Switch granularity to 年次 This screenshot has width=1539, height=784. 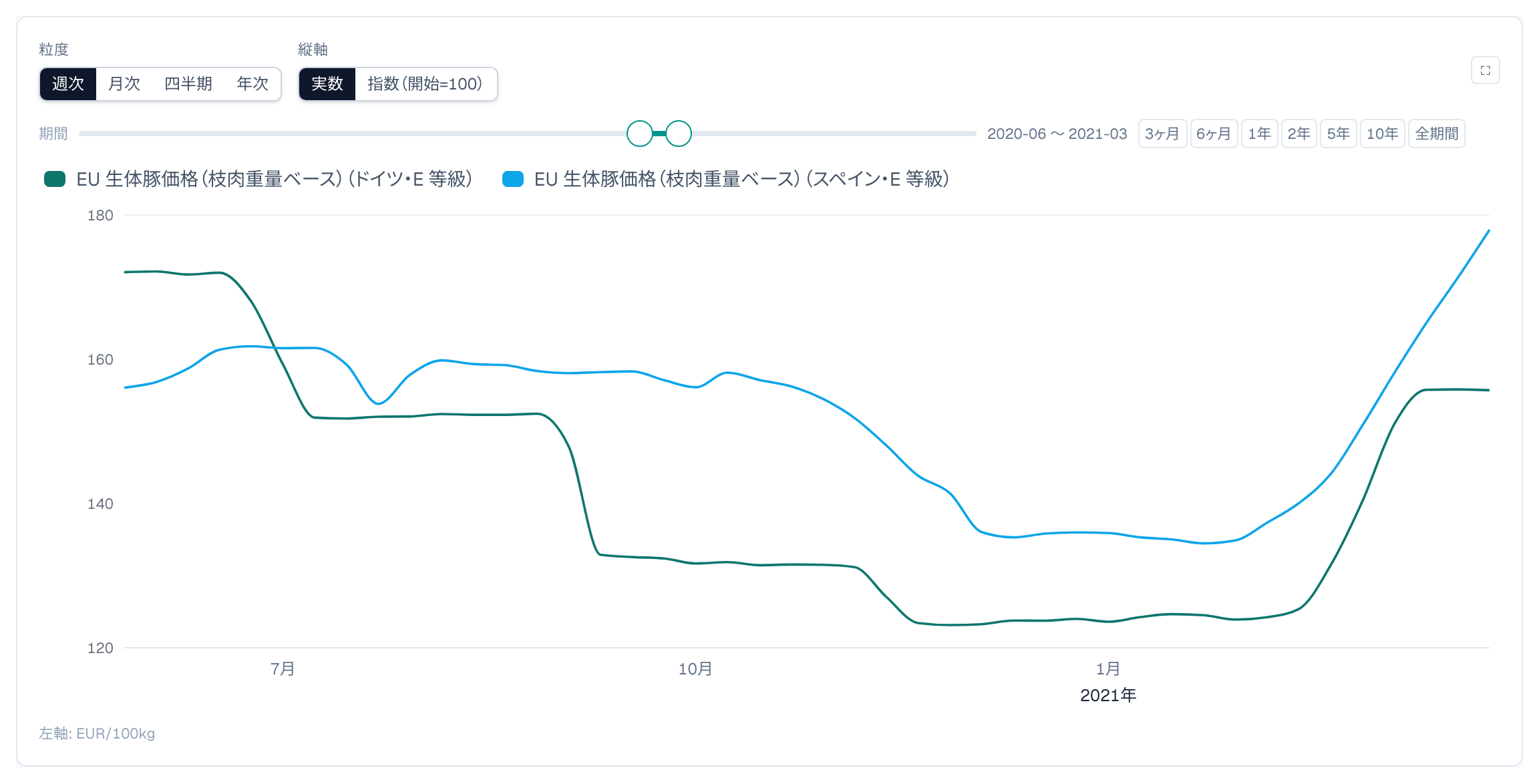point(252,84)
